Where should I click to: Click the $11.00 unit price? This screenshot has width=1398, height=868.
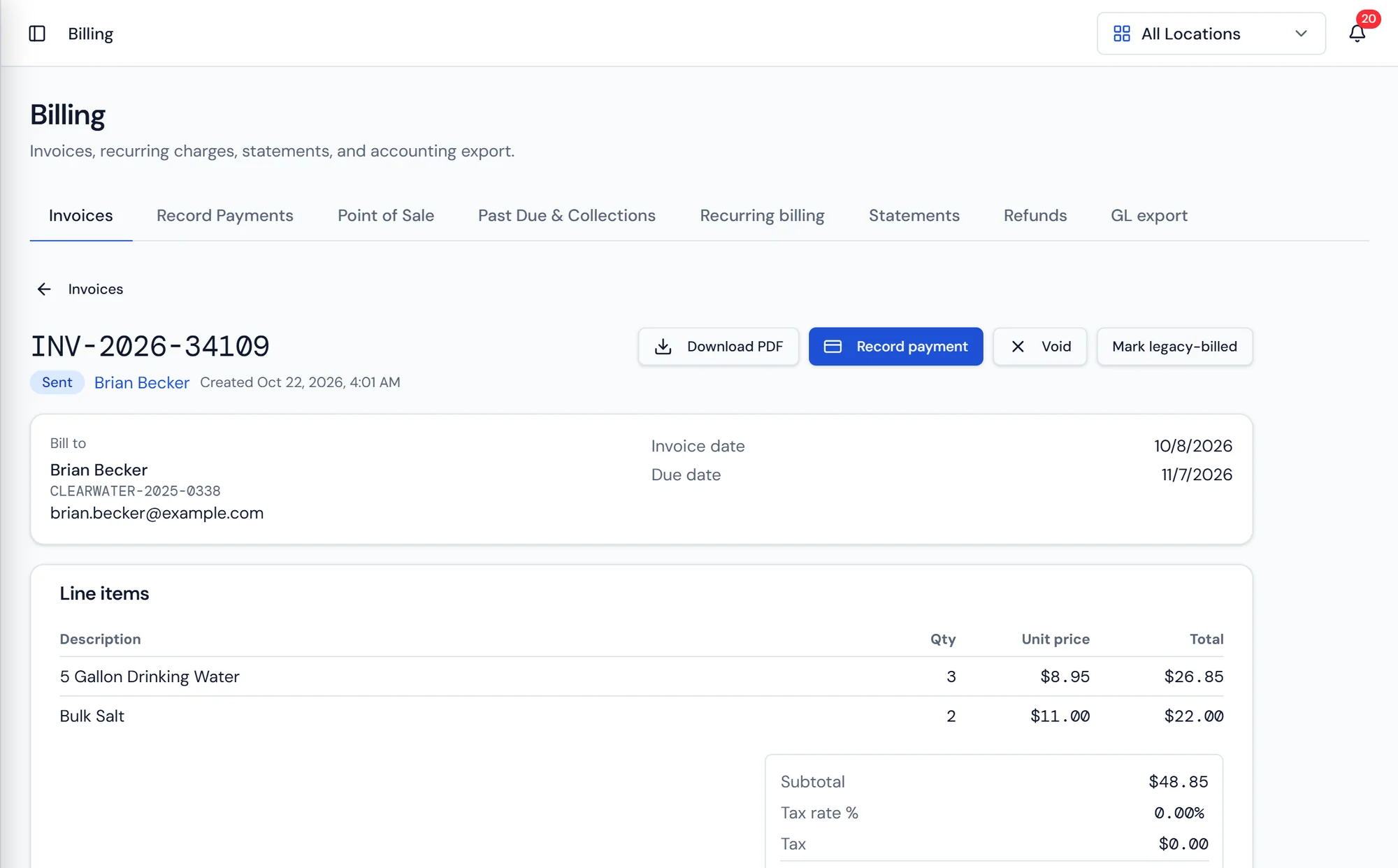point(1060,716)
